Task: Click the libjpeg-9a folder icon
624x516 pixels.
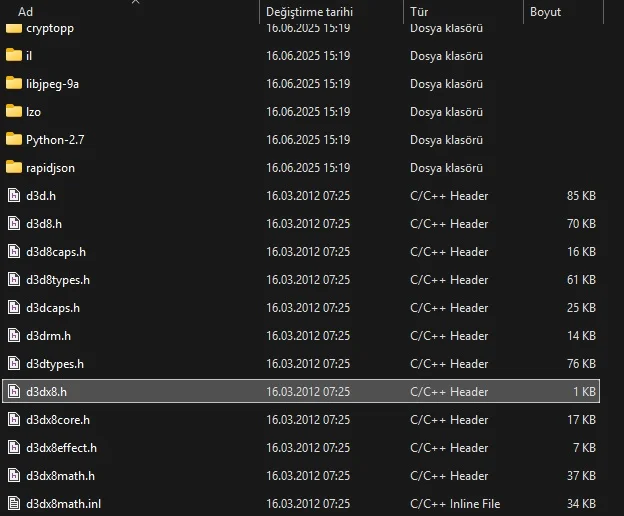Action: pyautogui.click(x=14, y=84)
